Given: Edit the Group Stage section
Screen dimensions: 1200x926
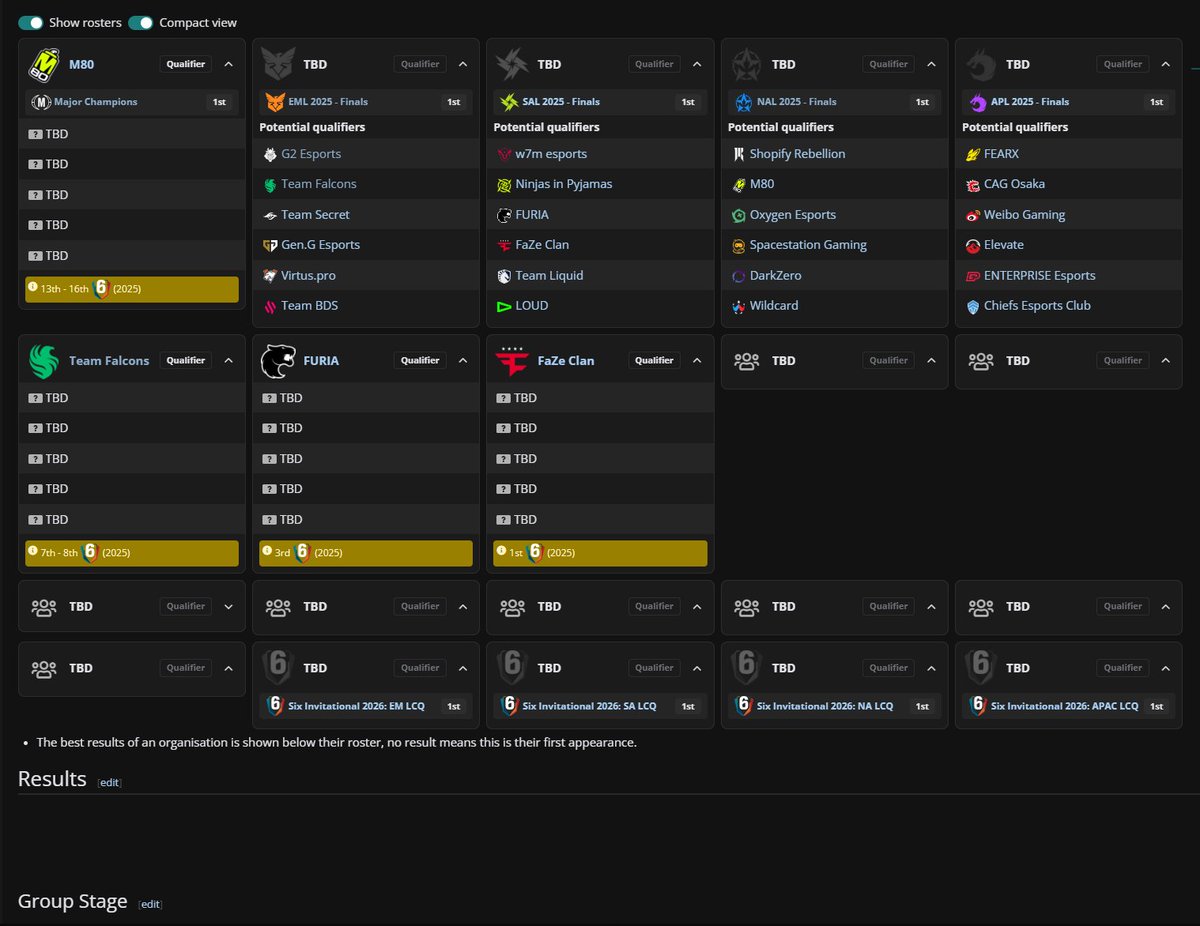Looking at the screenshot, I should click(150, 904).
